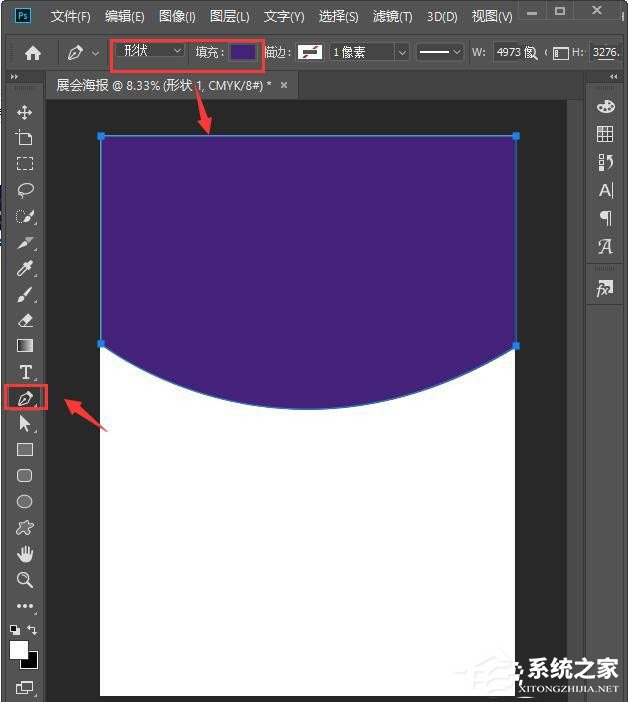The height and width of the screenshot is (702, 628).
Task: Select the Pen tool
Action: [25, 398]
